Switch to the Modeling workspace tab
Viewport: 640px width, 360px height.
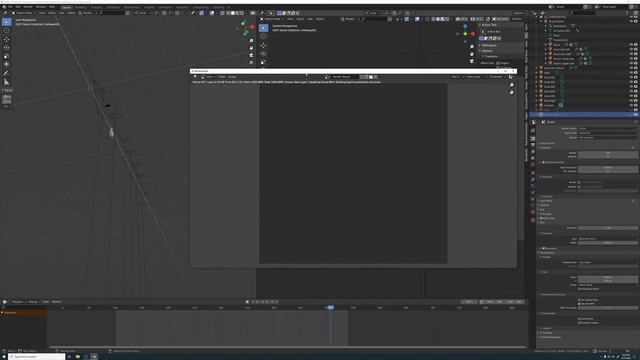(x=81, y=7)
